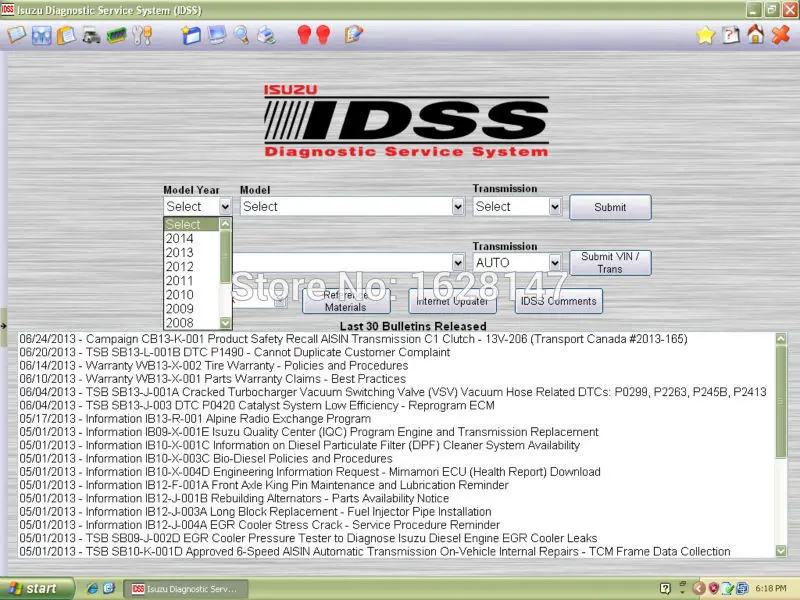Click the left edge panel expand arrow
The height and width of the screenshot is (600, 800).
pos(3,326)
